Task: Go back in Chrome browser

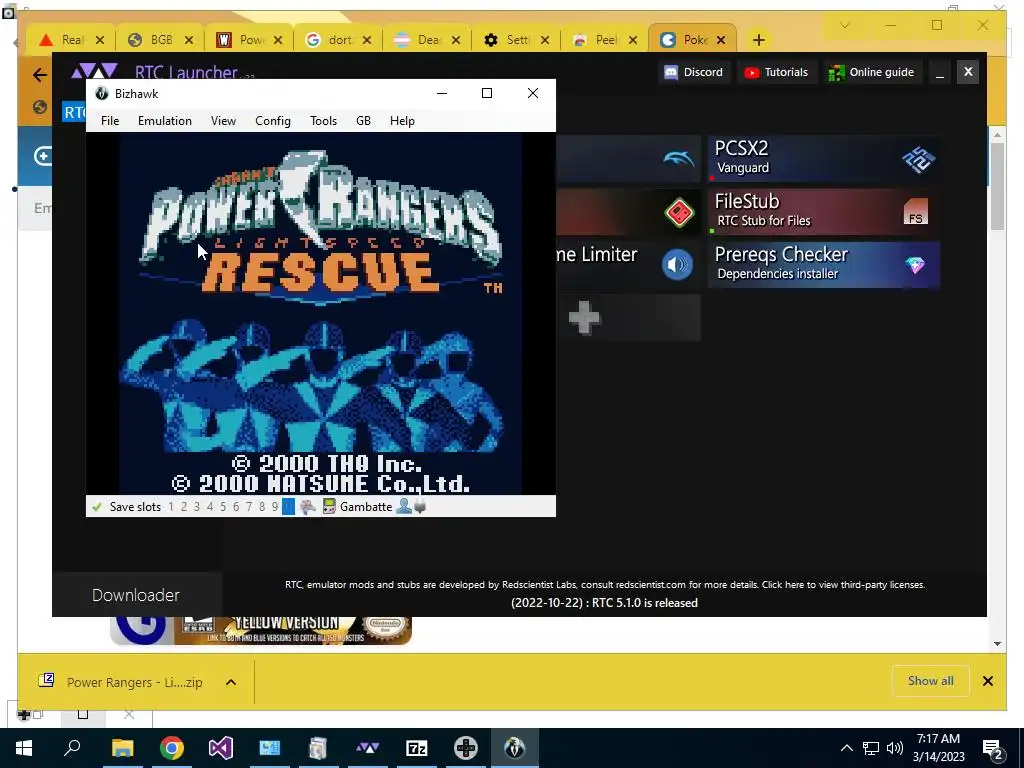Action: tap(40, 75)
